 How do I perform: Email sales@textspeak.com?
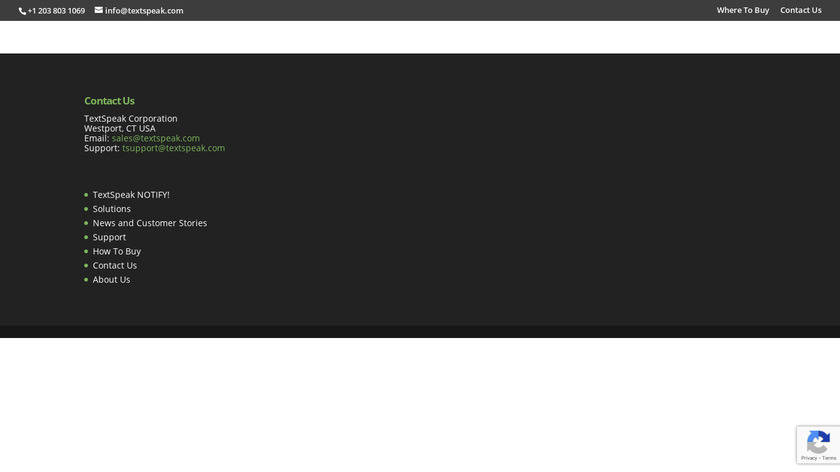click(x=156, y=138)
